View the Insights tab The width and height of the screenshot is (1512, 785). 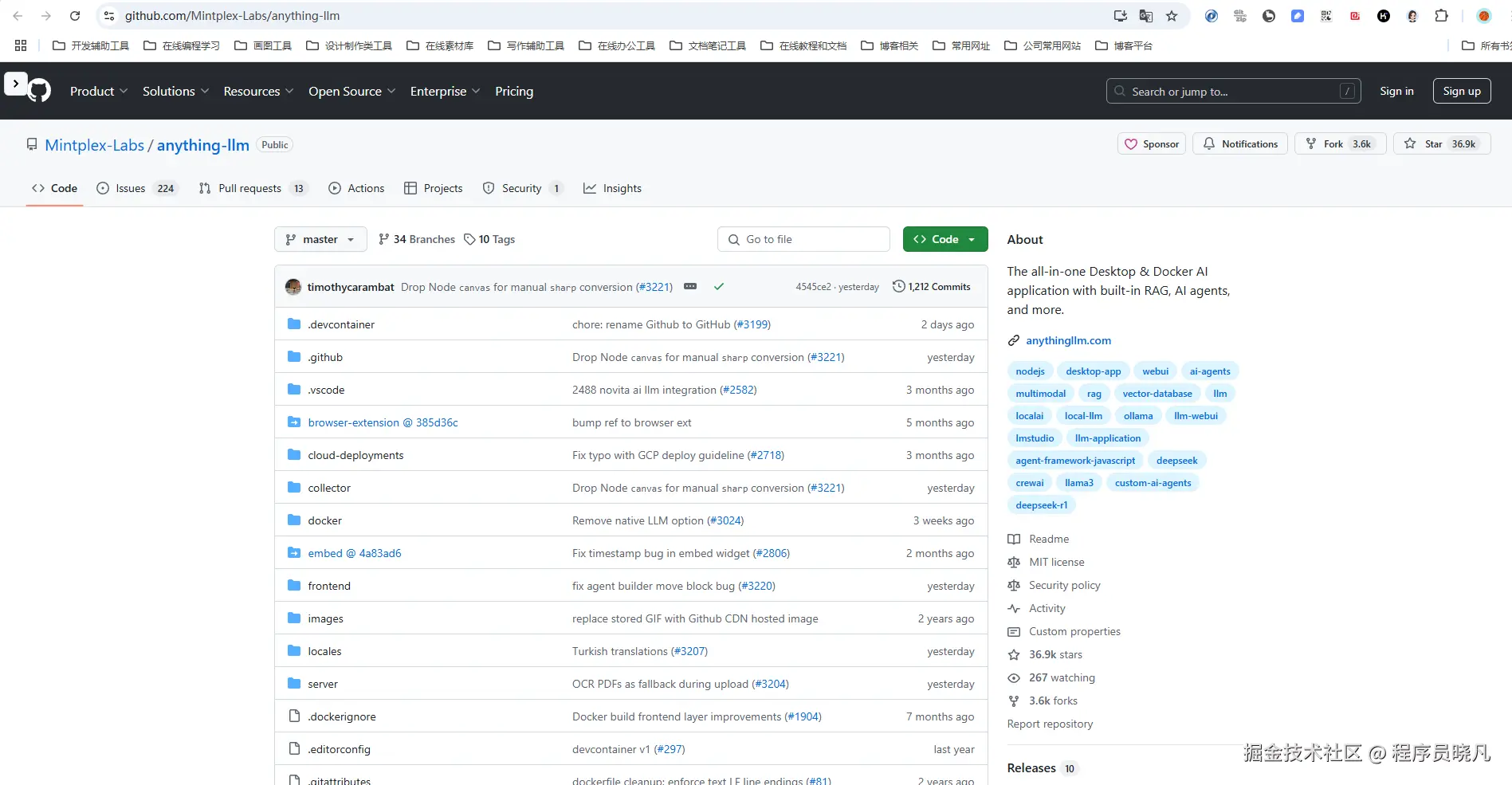tap(612, 189)
